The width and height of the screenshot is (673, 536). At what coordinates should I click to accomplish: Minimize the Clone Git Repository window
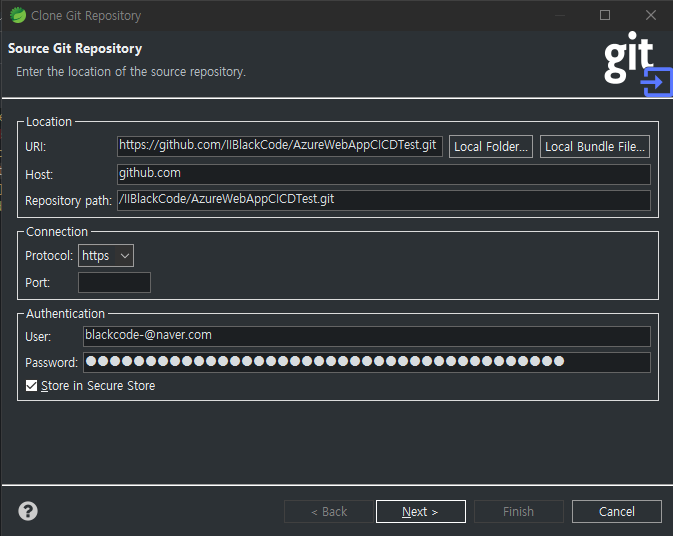coord(559,15)
